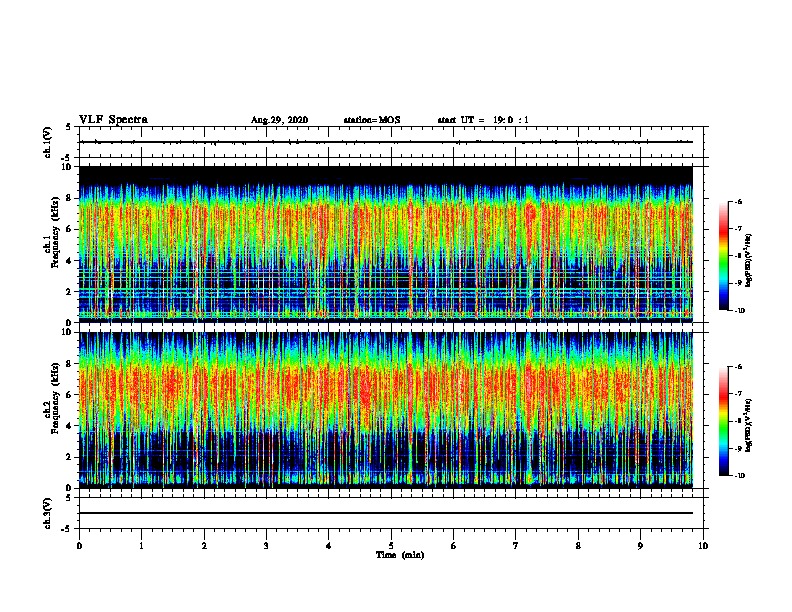The width and height of the screenshot is (792, 612).
Task: Click the ch.2 spectrogram color bar
Action: (723, 421)
